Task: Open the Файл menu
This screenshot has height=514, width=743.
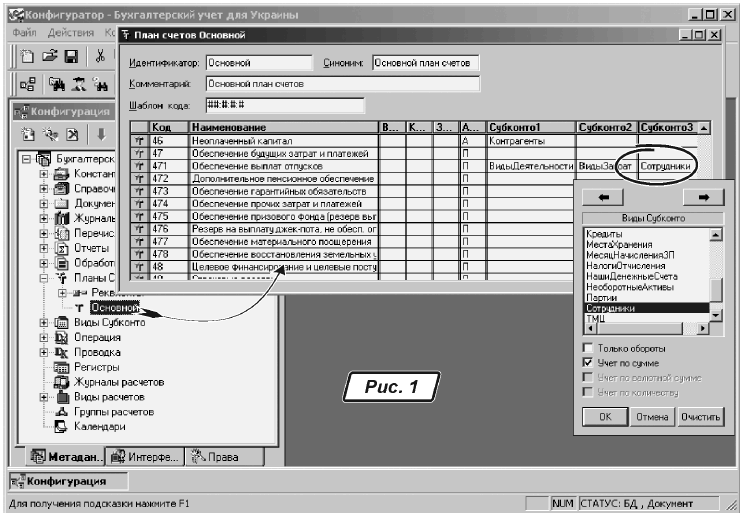Action: pos(20,34)
